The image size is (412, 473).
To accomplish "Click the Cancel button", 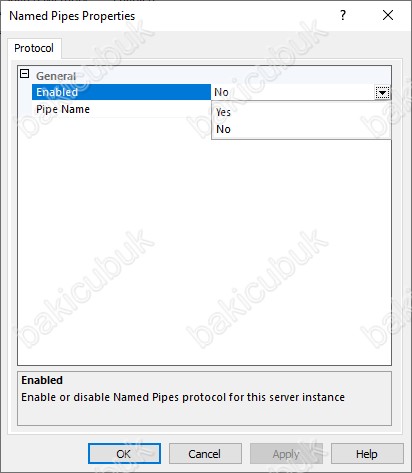I will tap(205, 454).
